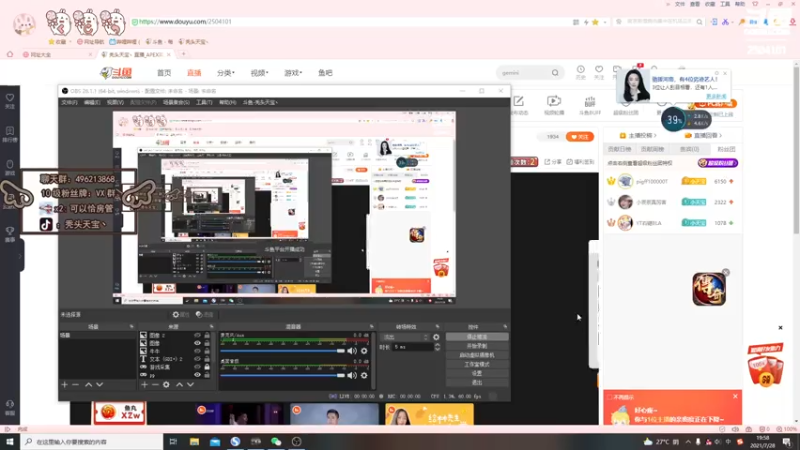Open File Explorer from the Windows taskbar

pyautogui.click(x=194, y=442)
